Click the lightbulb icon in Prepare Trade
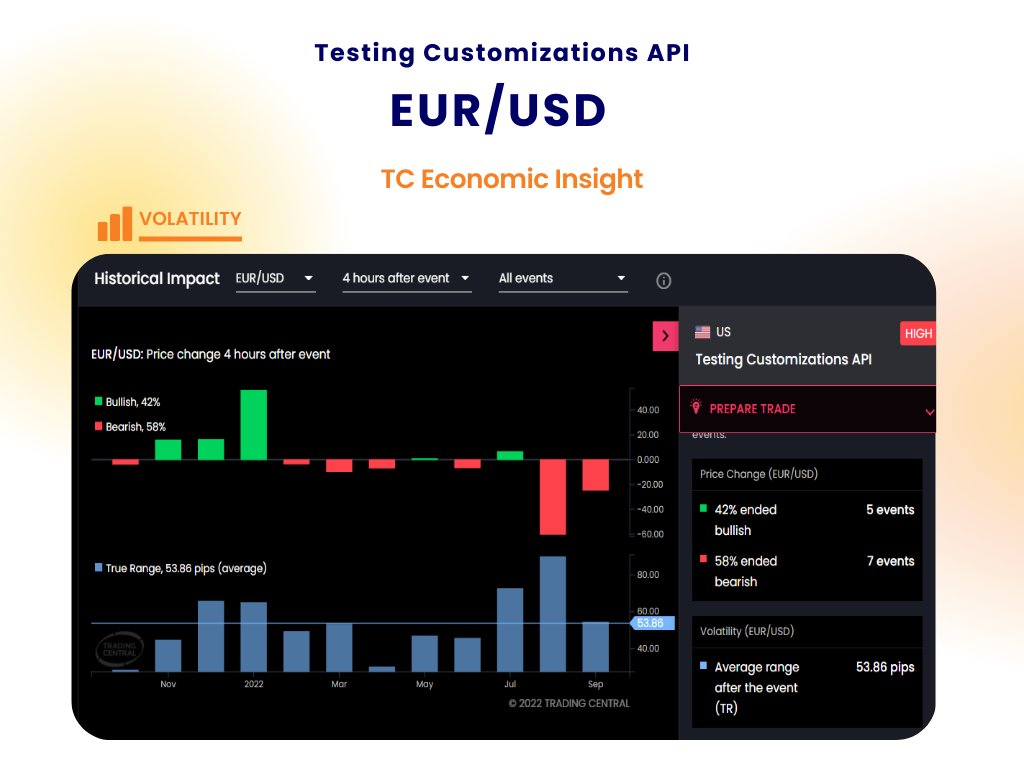 (696, 407)
